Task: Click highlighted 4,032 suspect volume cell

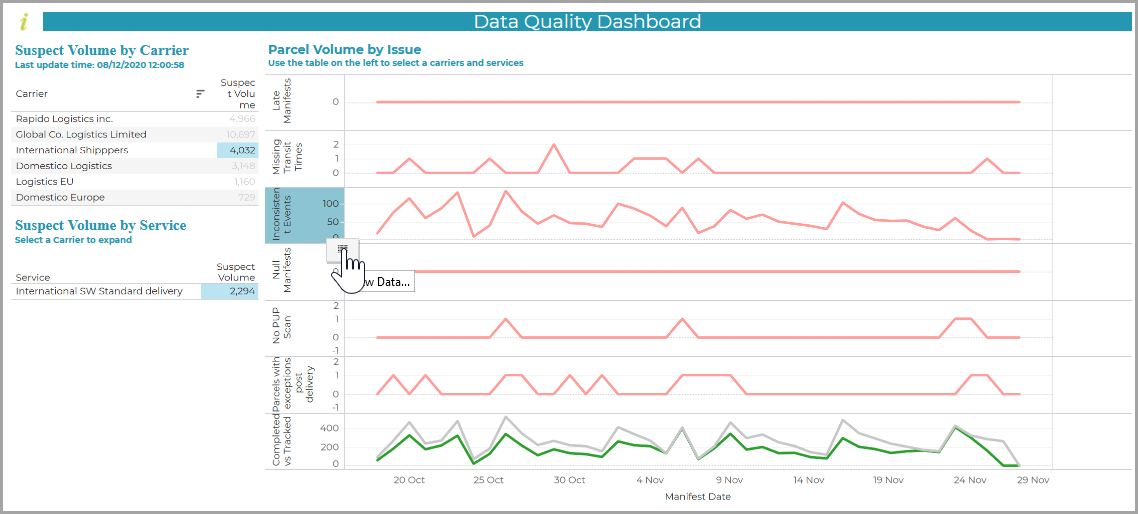Action: pyautogui.click(x=237, y=150)
